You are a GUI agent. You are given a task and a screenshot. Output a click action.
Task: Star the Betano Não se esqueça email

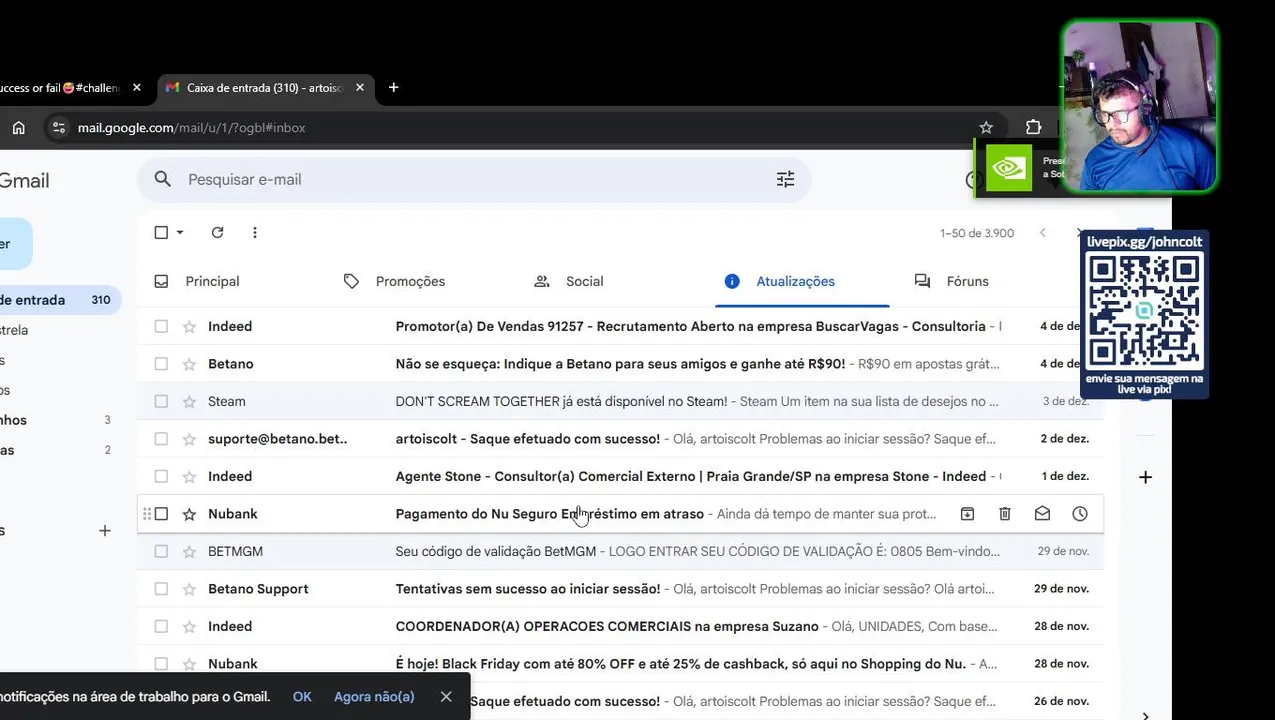[x=189, y=364]
